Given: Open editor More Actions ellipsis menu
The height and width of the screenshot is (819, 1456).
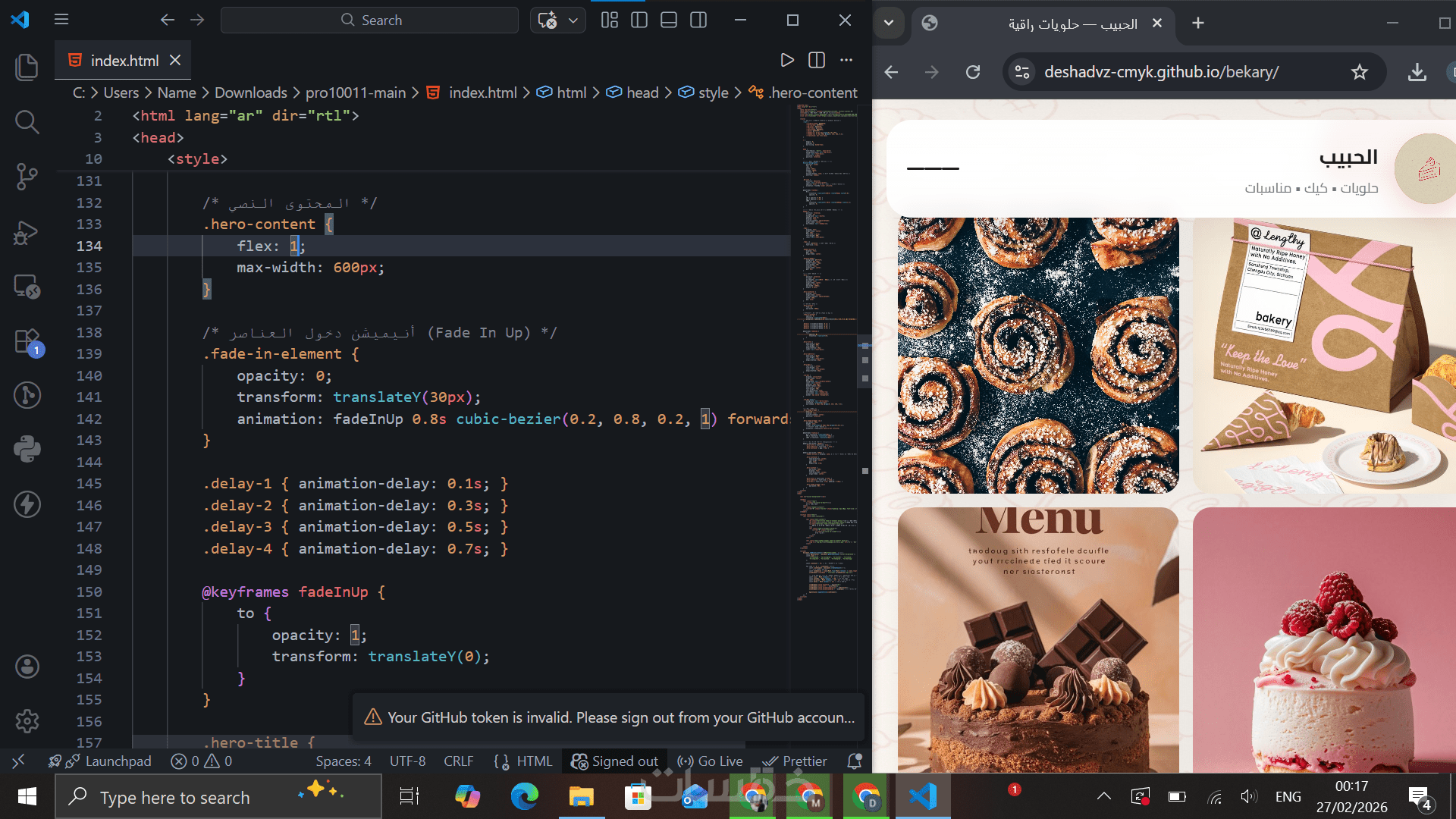Looking at the screenshot, I should [846, 60].
